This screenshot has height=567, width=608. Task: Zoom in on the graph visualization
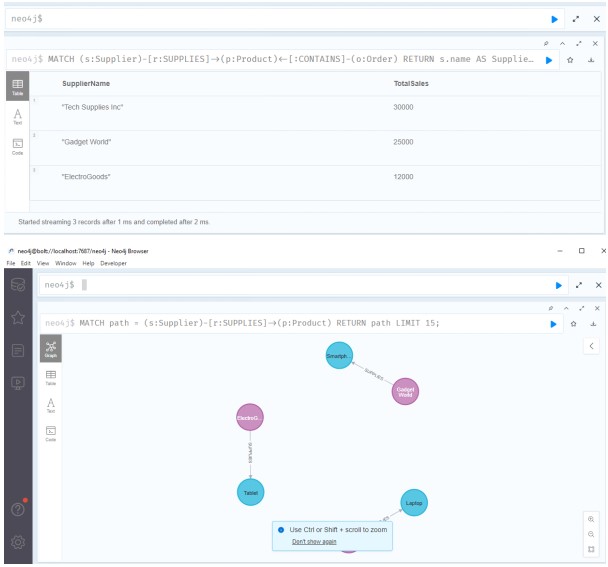tap(591, 519)
